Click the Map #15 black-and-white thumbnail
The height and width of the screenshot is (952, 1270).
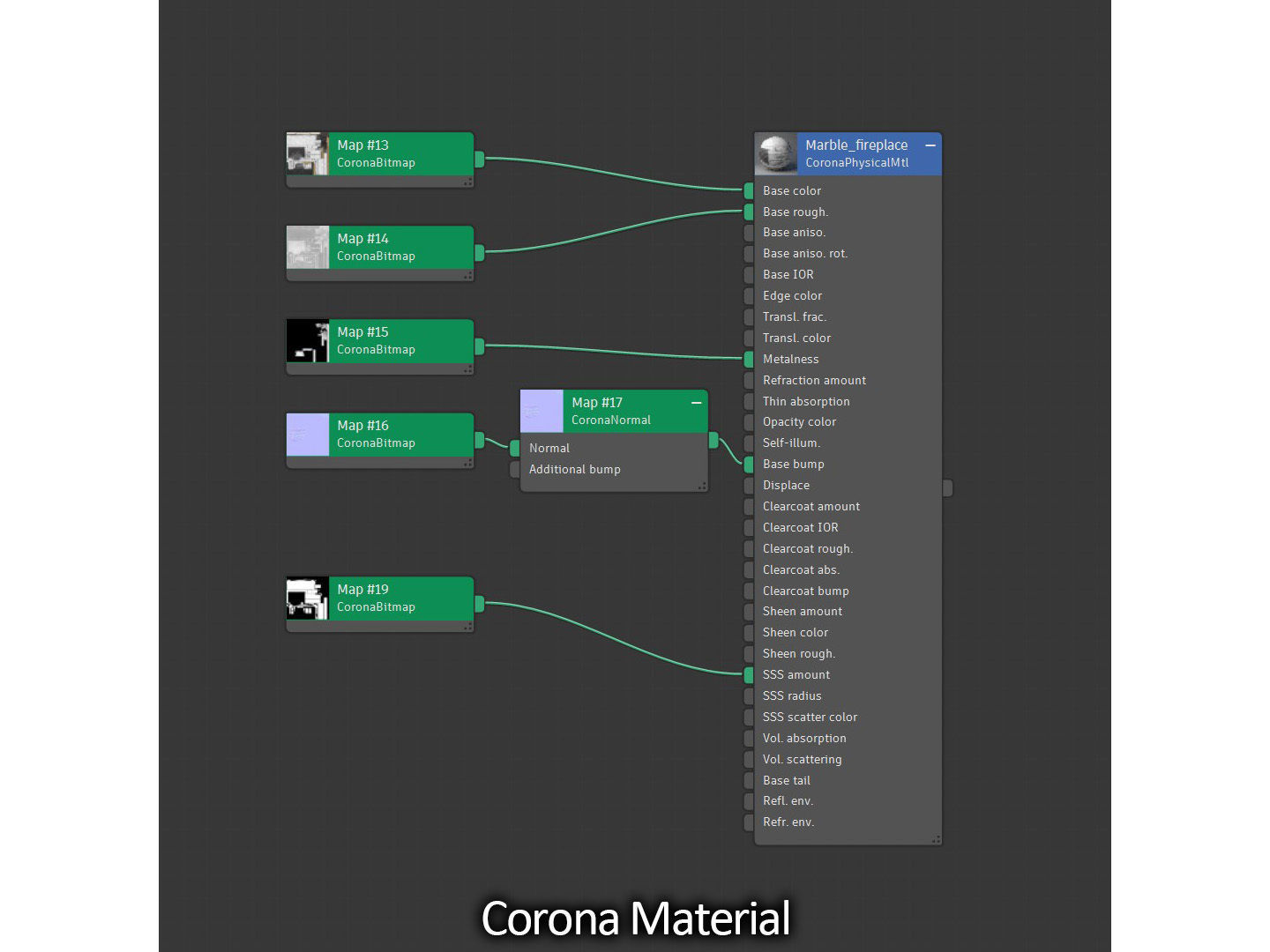pos(308,341)
